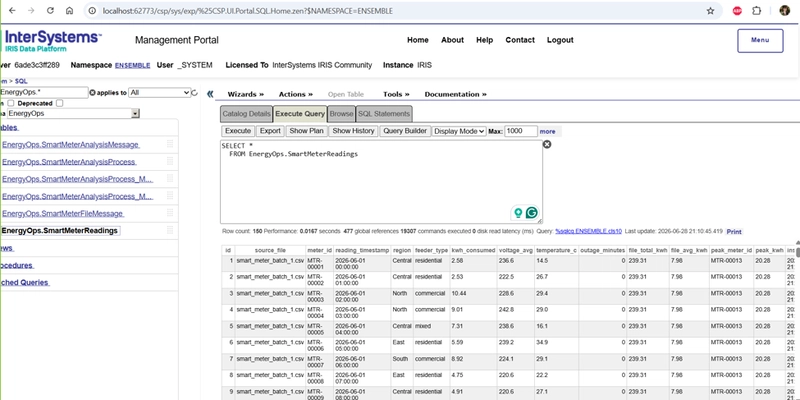
Task: Open the browser extensions puzzle icon
Action: pyautogui.click(x=757, y=11)
